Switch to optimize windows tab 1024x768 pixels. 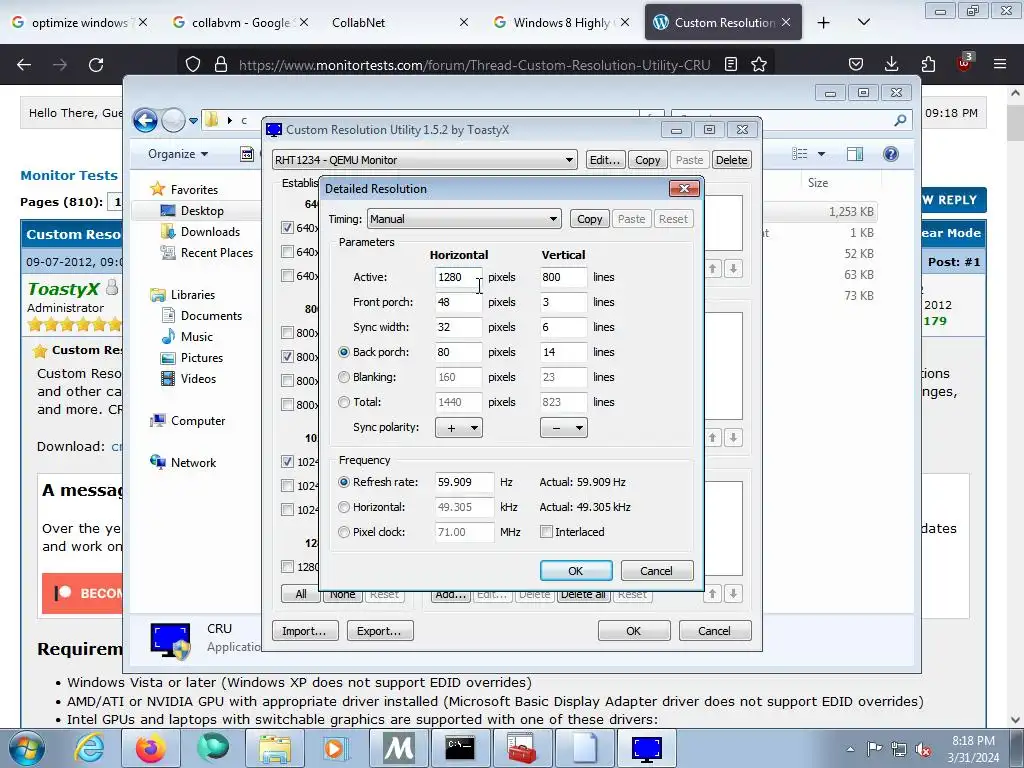pyautogui.click(x=80, y=23)
